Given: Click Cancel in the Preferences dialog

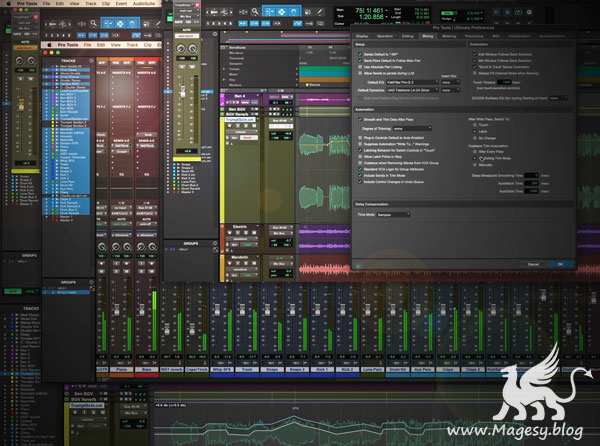Looking at the screenshot, I should click(x=533, y=264).
